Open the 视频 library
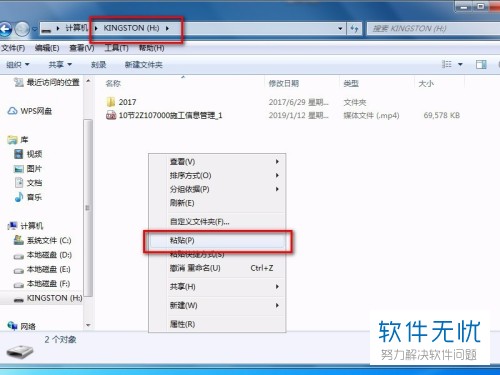The height and width of the screenshot is (375, 500). pyautogui.click(x=34, y=154)
